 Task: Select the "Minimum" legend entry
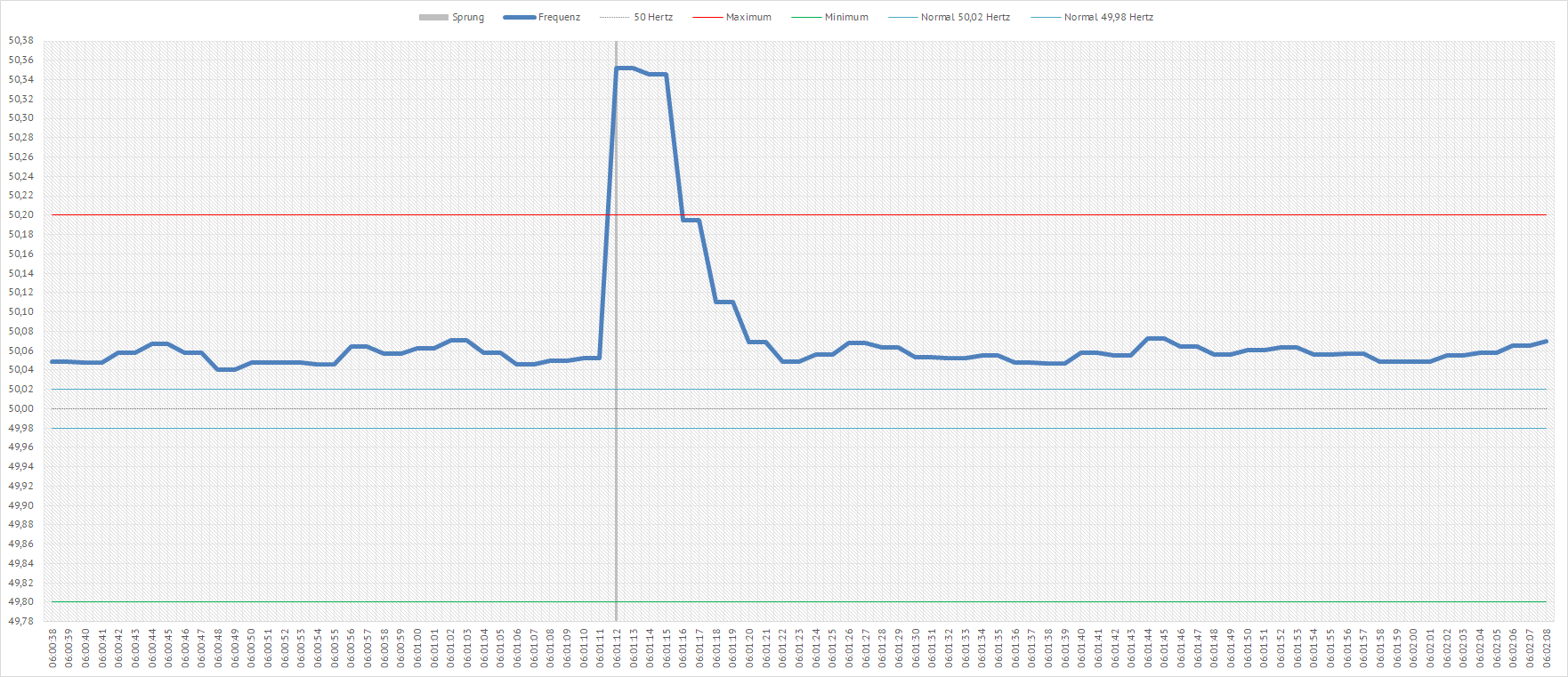[x=845, y=18]
